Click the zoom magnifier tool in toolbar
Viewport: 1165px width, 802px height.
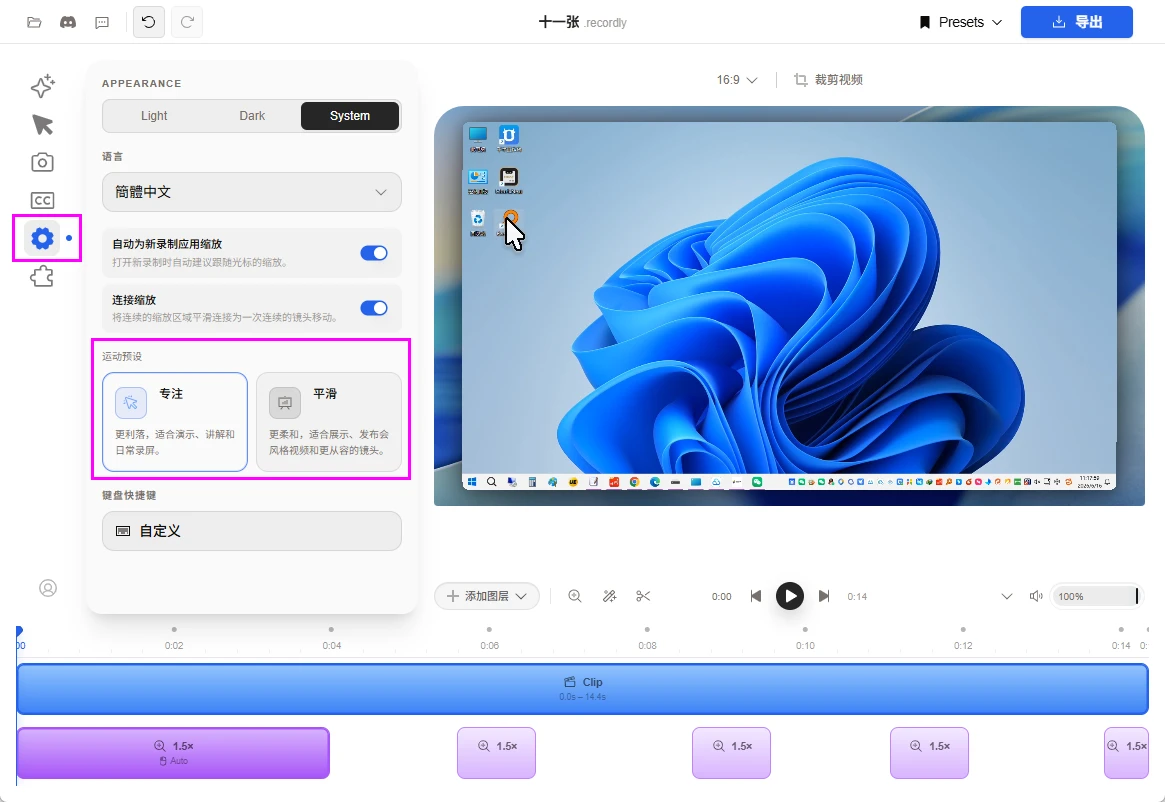[575, 596]
